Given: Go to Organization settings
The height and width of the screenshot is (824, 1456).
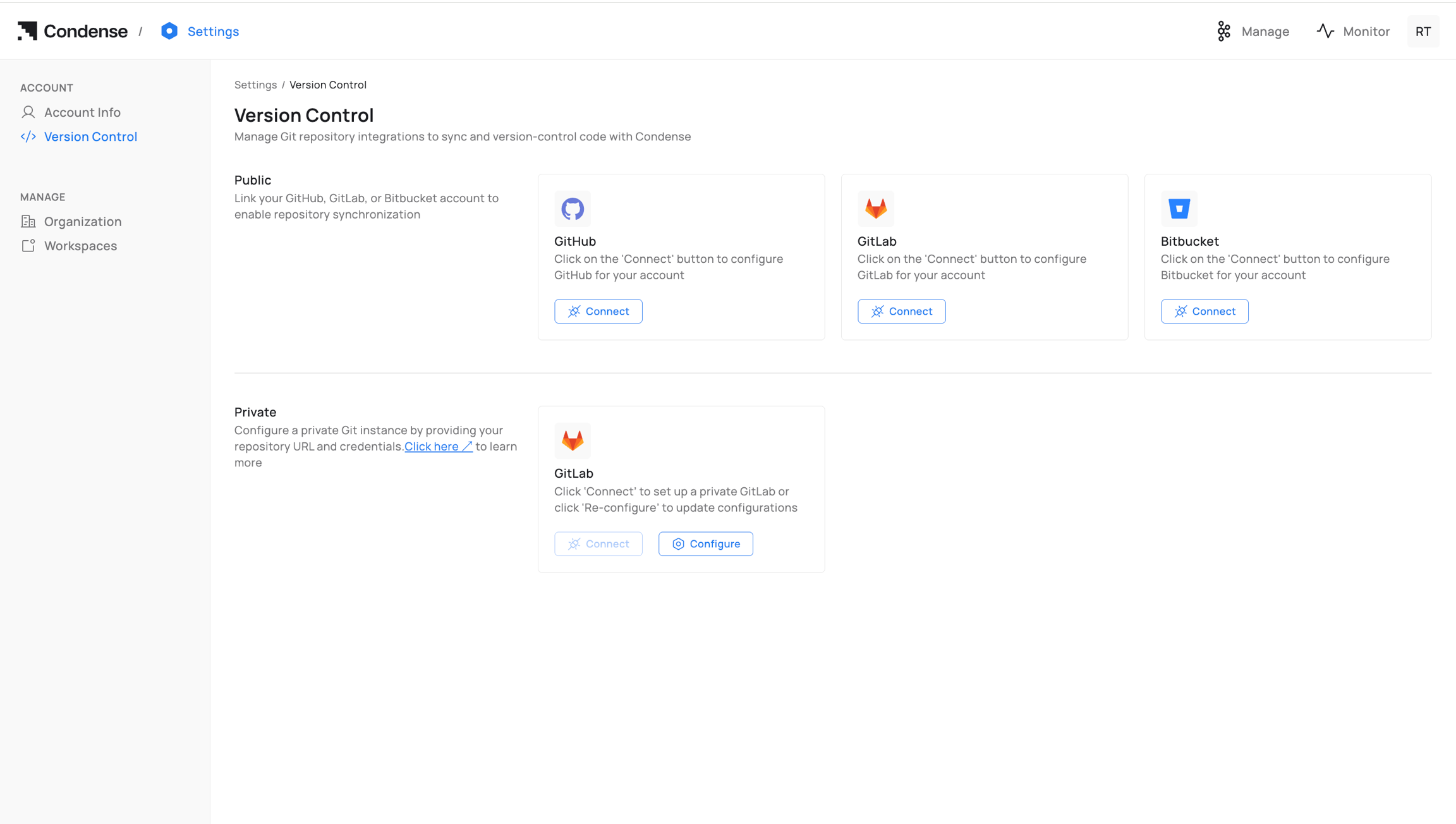Looking at the screenshot, I should point(83,222).
